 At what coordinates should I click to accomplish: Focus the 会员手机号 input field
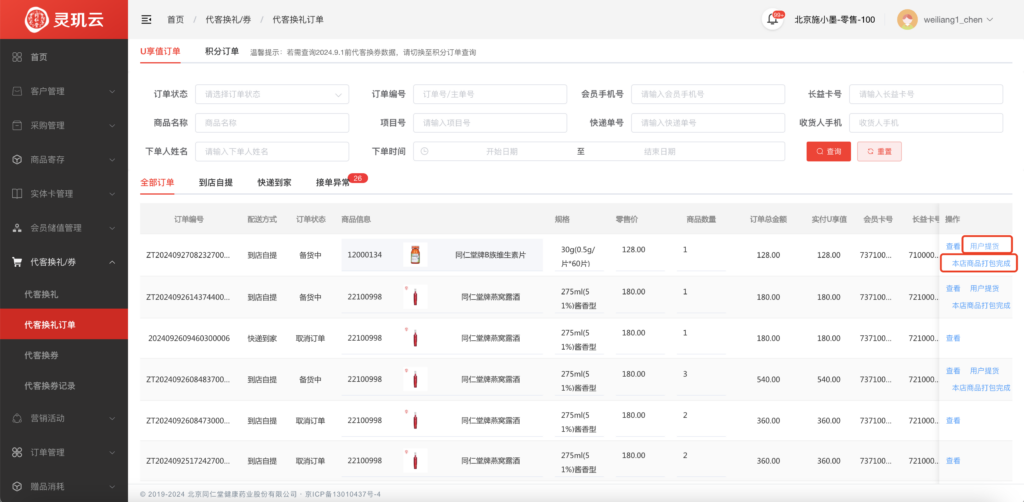point(708,95)
